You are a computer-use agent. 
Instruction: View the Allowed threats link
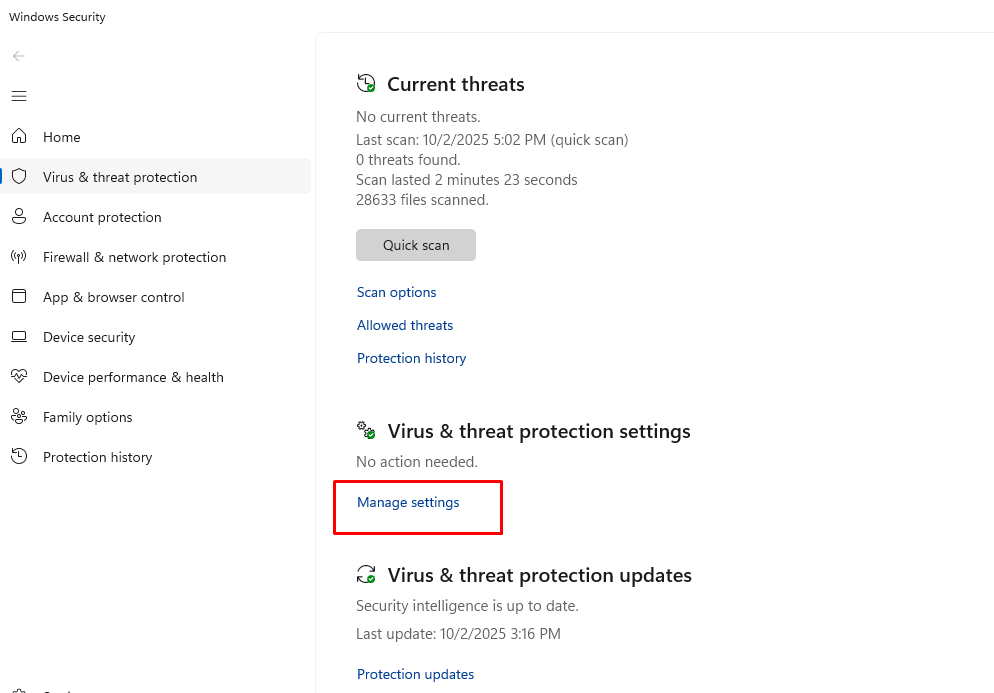405,325
